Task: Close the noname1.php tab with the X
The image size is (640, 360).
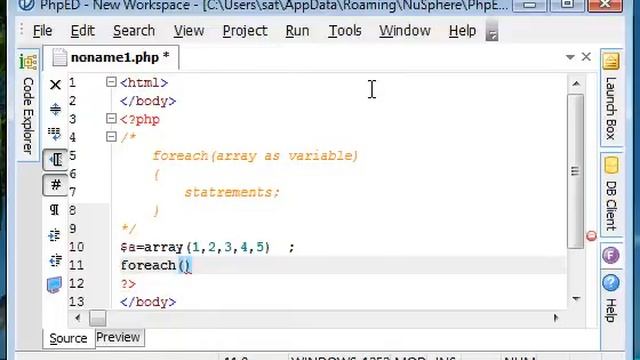Action: click(x=586, y=57)
